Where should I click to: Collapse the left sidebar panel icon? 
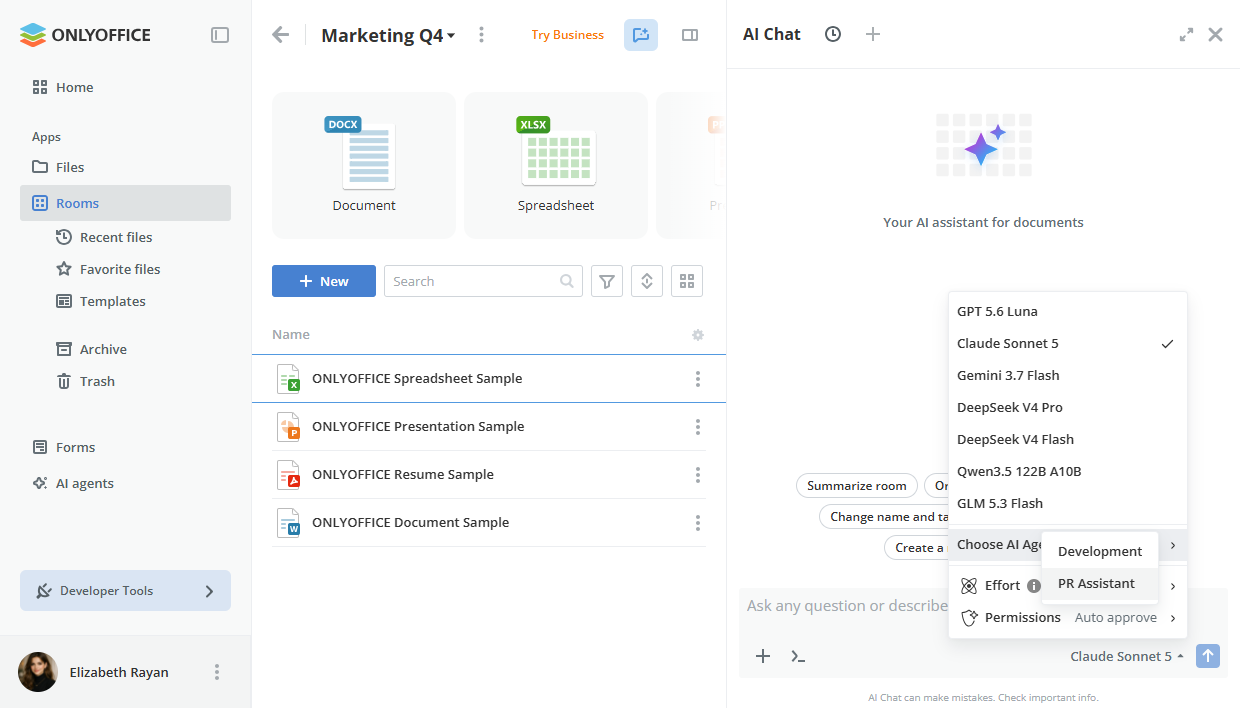[220, 35]
